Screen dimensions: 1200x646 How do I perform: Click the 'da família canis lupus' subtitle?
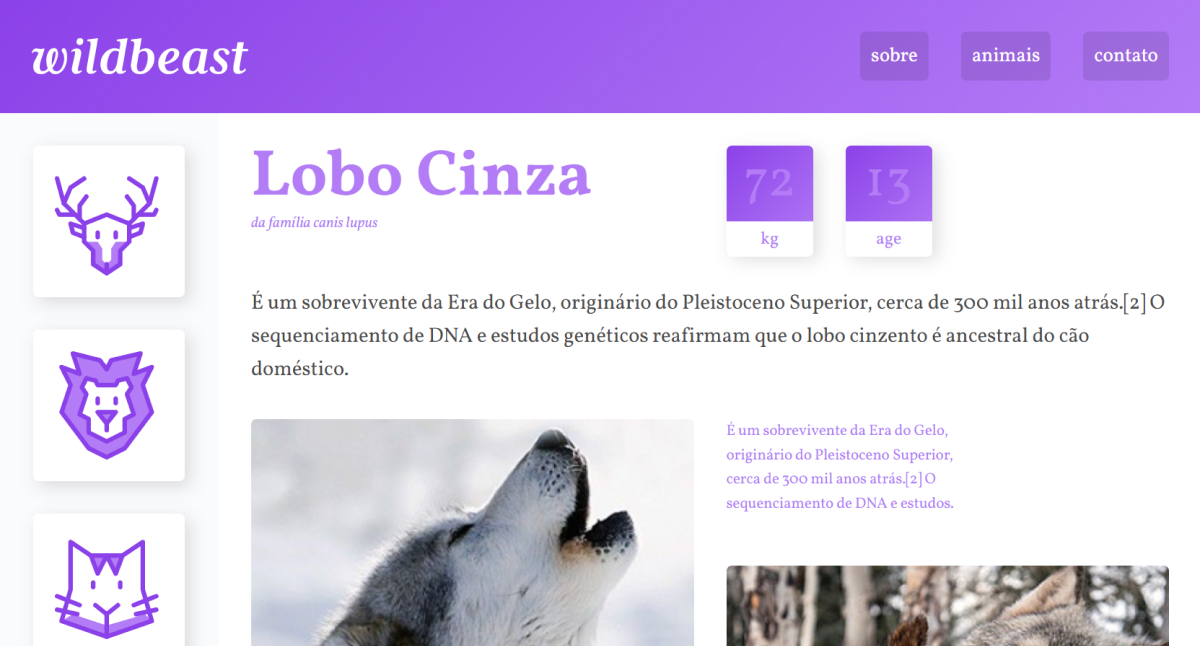[x=314, y=223]
